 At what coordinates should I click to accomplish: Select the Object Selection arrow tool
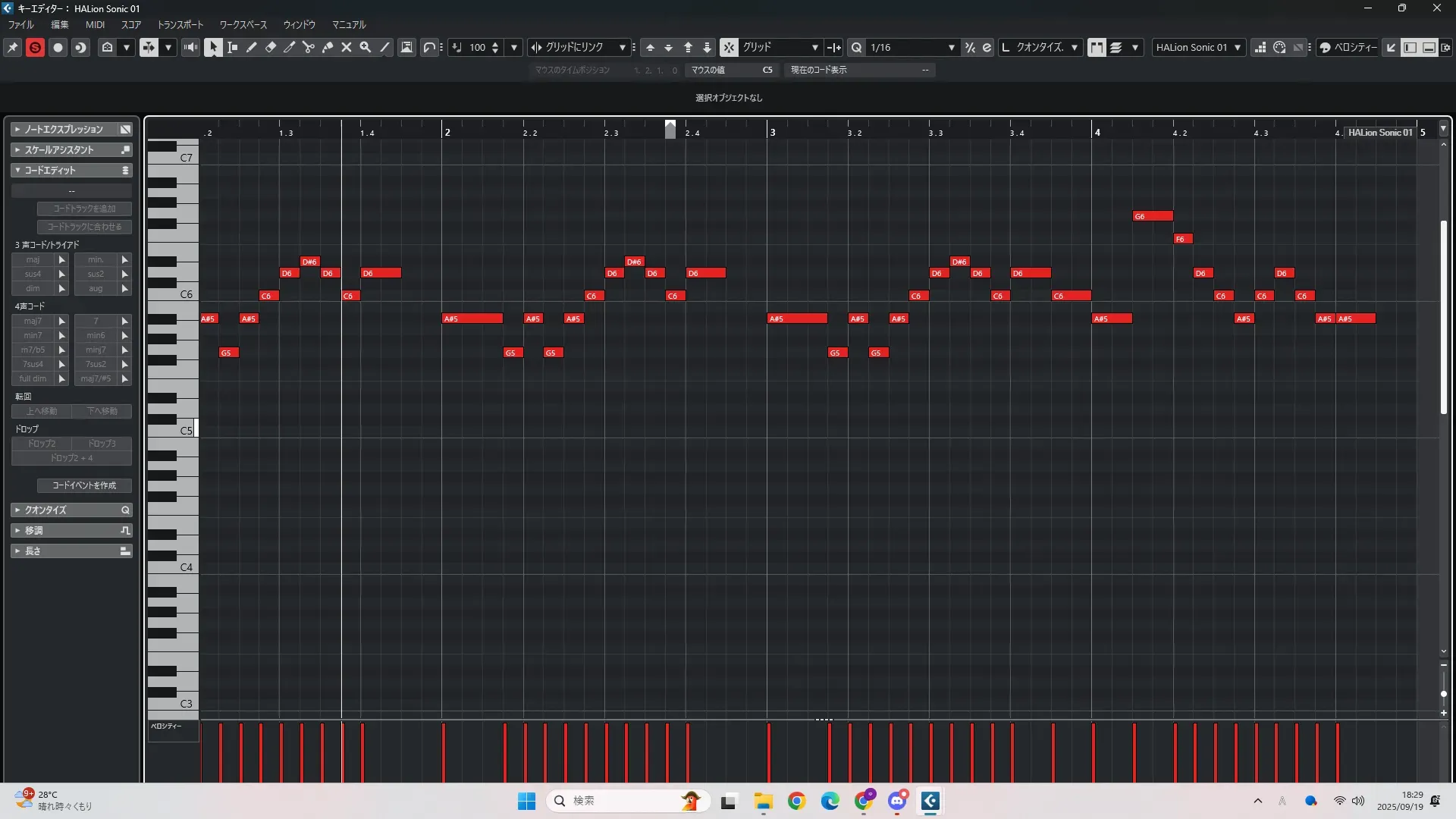tap(213, 47)
